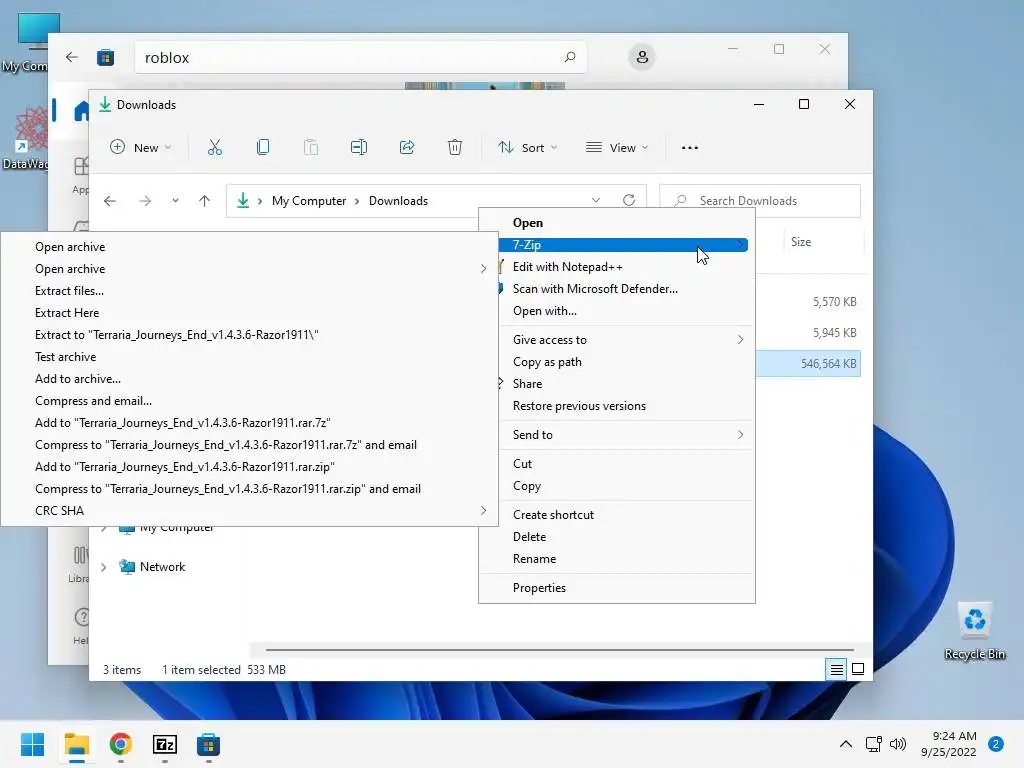Choose Scan with Microsoft Defender
The width and height of the screenshot is (1024, 768).
(x=616, y=289)
